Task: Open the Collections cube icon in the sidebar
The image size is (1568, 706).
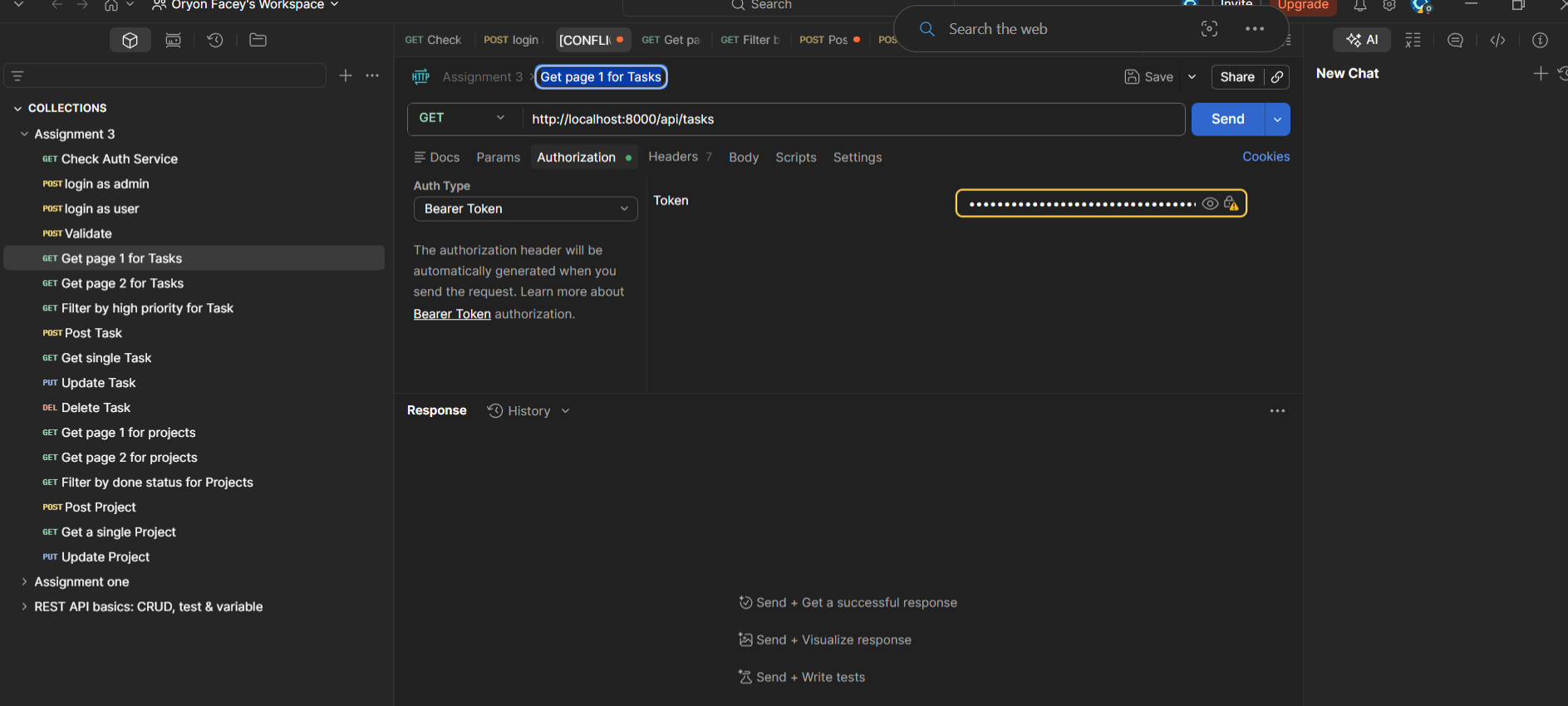Action: (130, 40)
